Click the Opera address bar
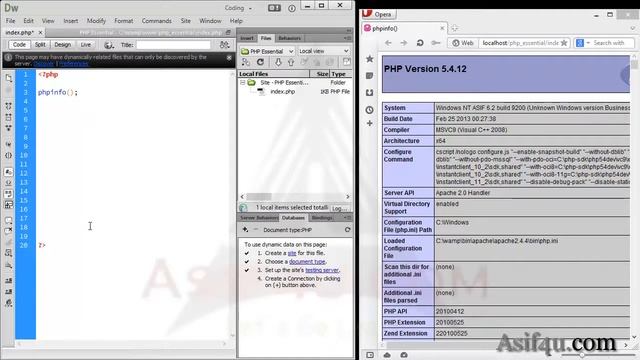Image resolution: width=640 pixels, height=360 pixels. pyautogui.click(x=519, y=43)
